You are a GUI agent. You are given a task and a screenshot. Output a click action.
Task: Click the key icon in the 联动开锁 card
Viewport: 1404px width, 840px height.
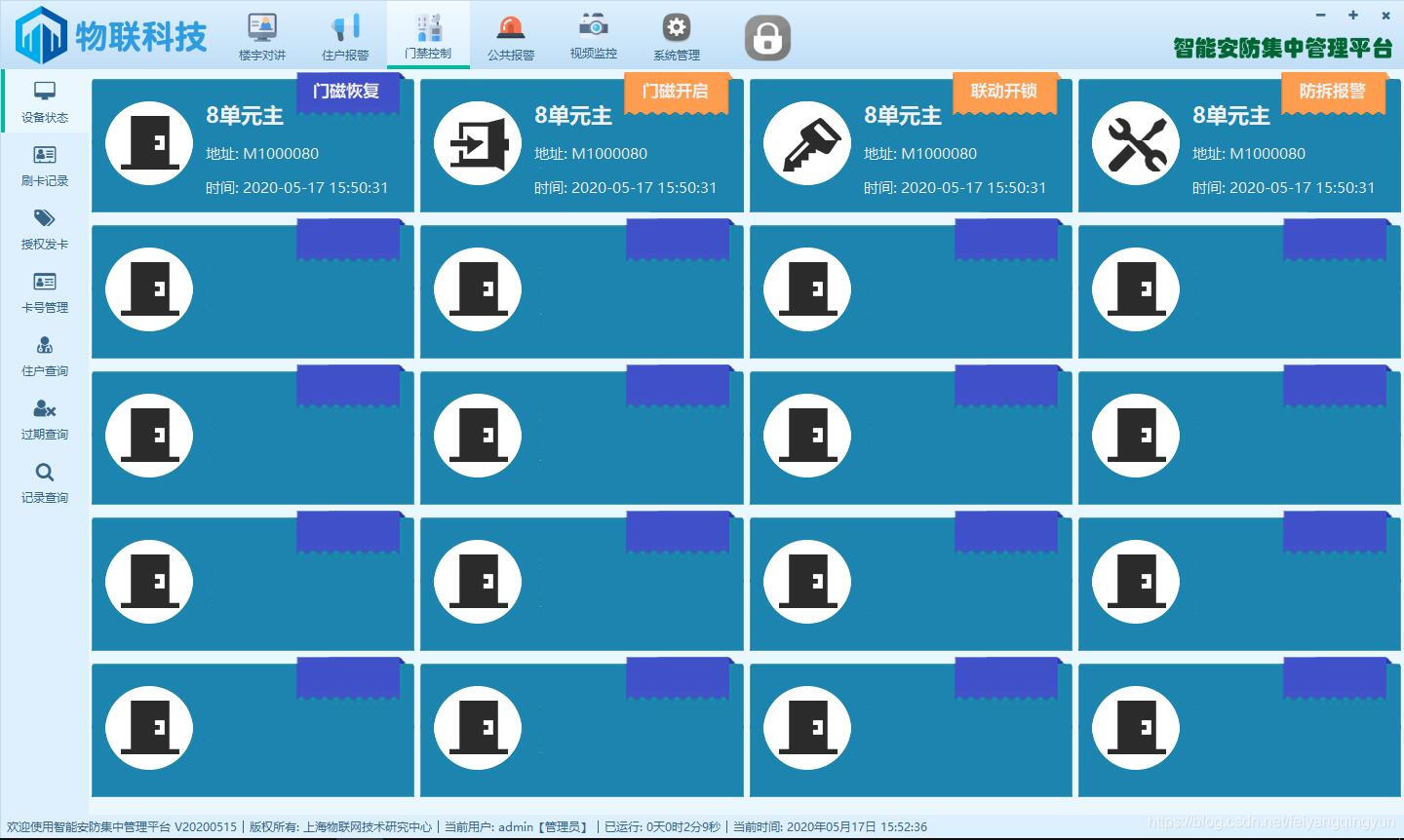pos(807,143)
